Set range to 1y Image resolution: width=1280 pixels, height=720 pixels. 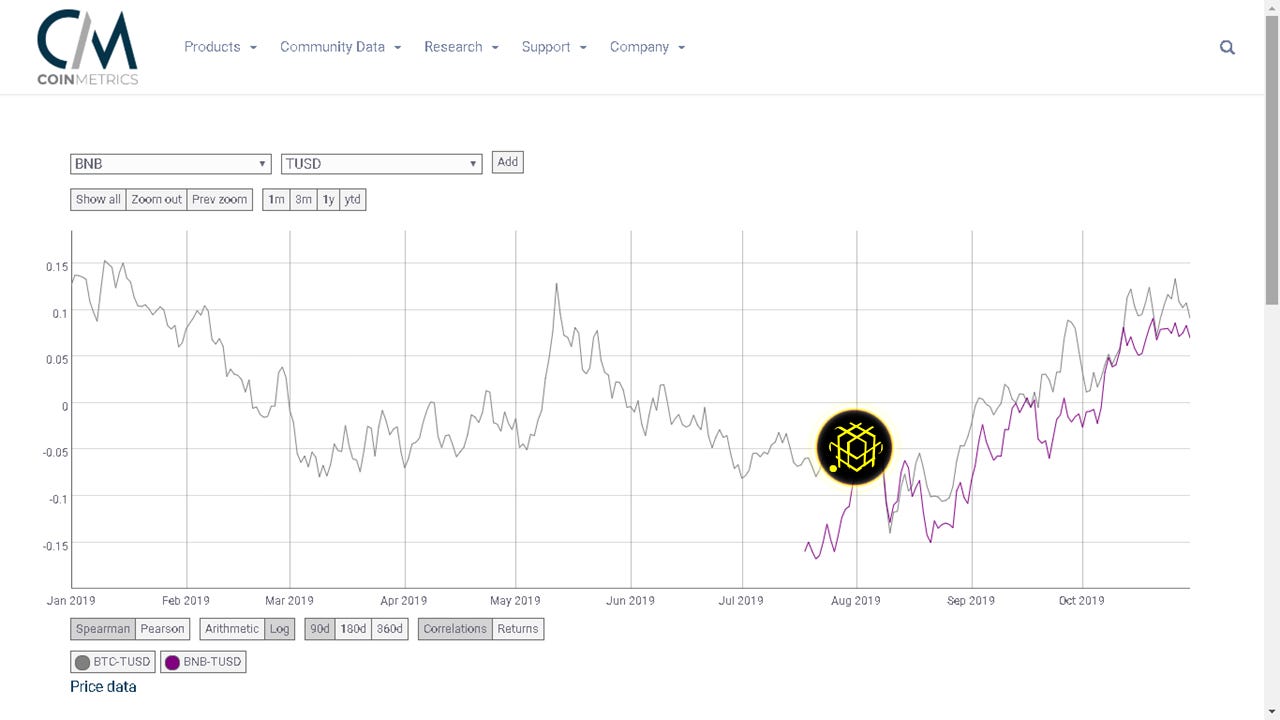coord(328,200)
